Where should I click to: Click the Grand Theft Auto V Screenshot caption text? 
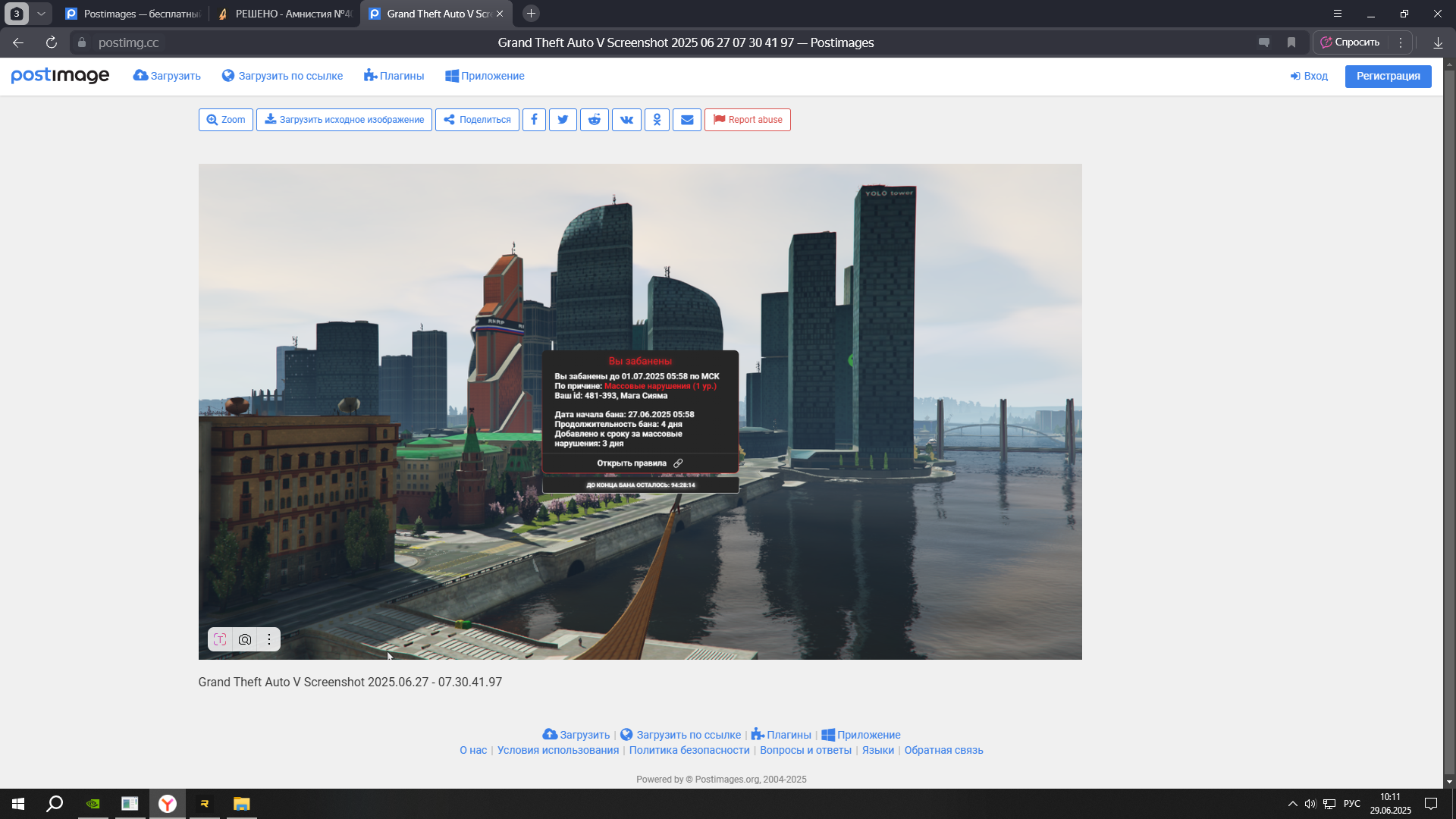pyautogui.click(x=350, y=682)
